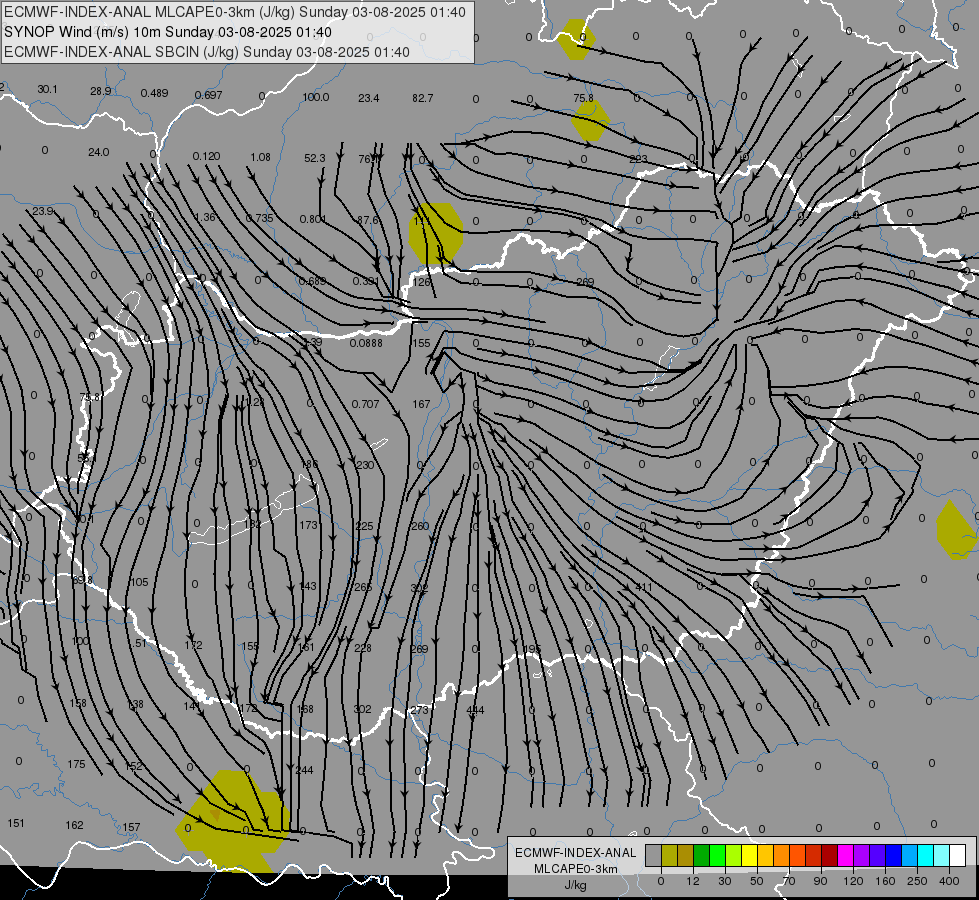Click the map value 82.7
The width and height of the screenshot is (979, 900).
pyautogui.click(x=423, y=98)
